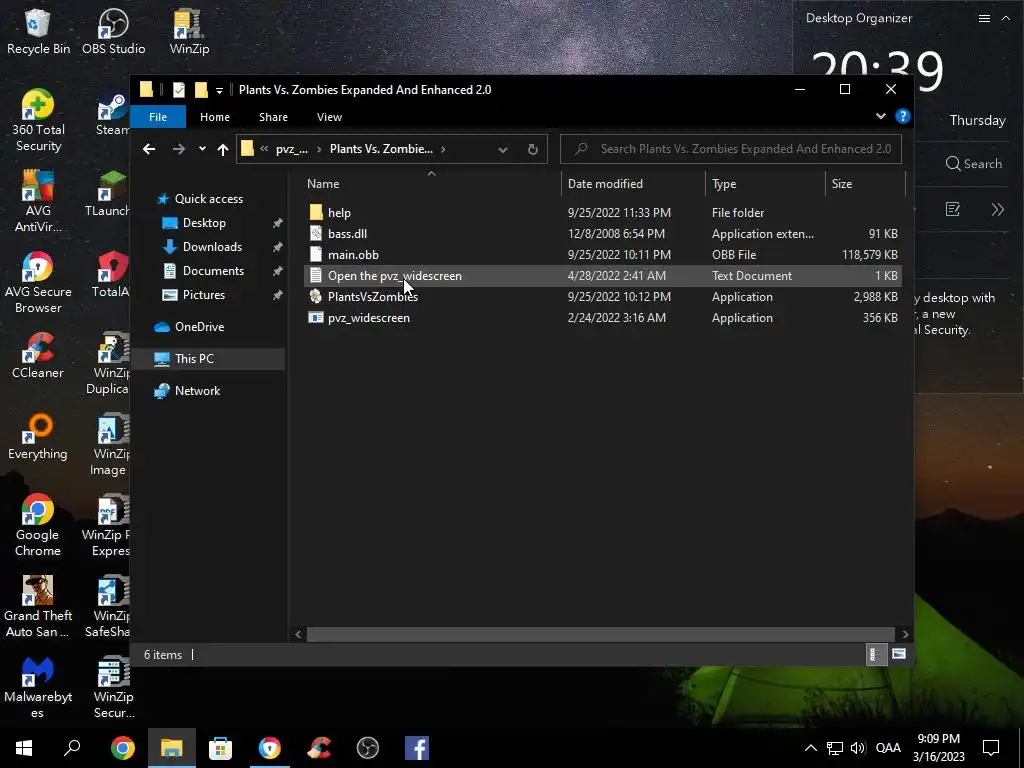
Task: Select the pvz_widescreen application icon
Action: click(x=316, y=317)
